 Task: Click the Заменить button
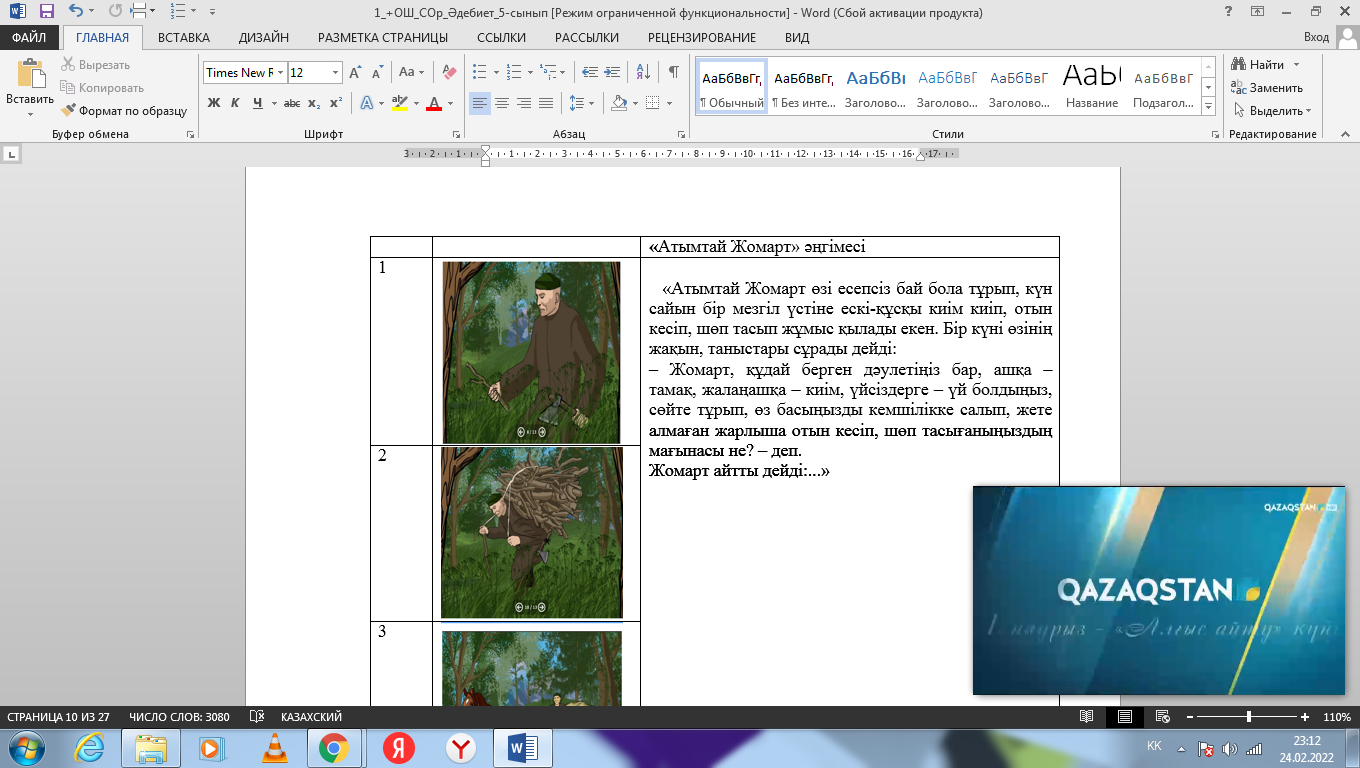pos(1273,88)
